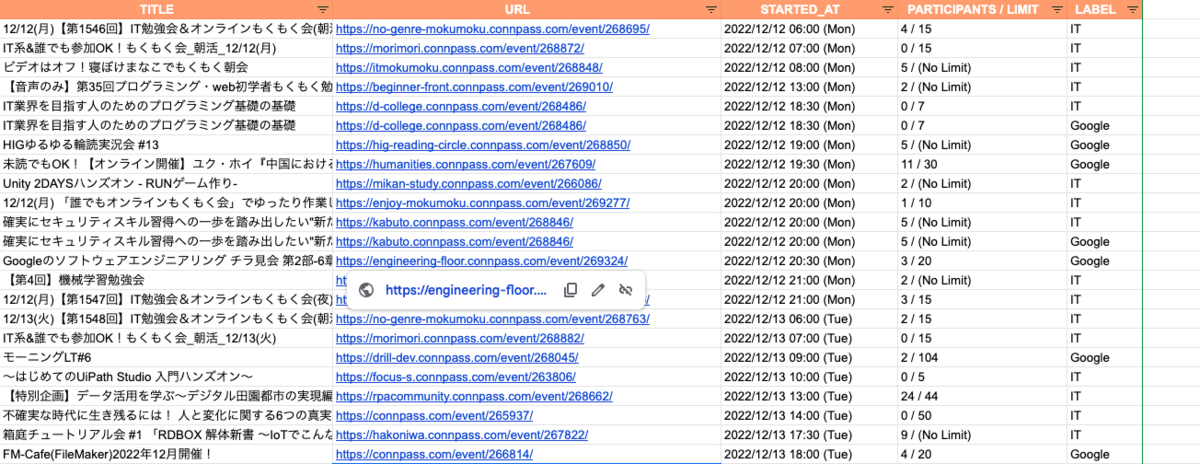Viewport: 1200px width, 464px height.
Task: Select the title cell 'HIGゆるゆる輪読実況会 #13'
Action: tap(166, 145)
